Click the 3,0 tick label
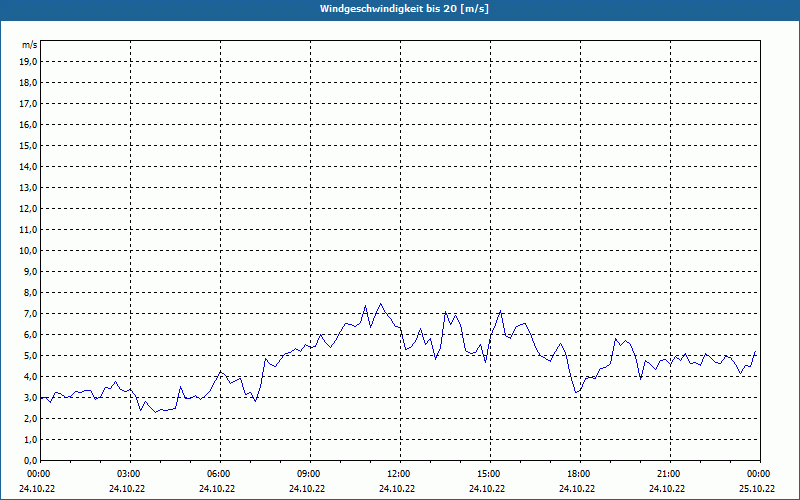This screenshot has width=800, height=500. 30,397
